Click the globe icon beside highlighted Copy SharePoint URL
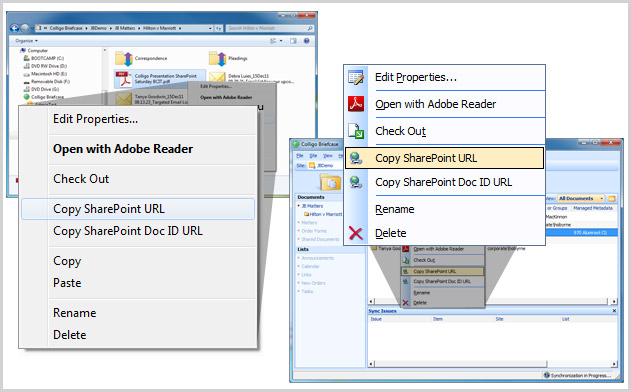Viewport: 631px width, 392px height. coord(356,158)
